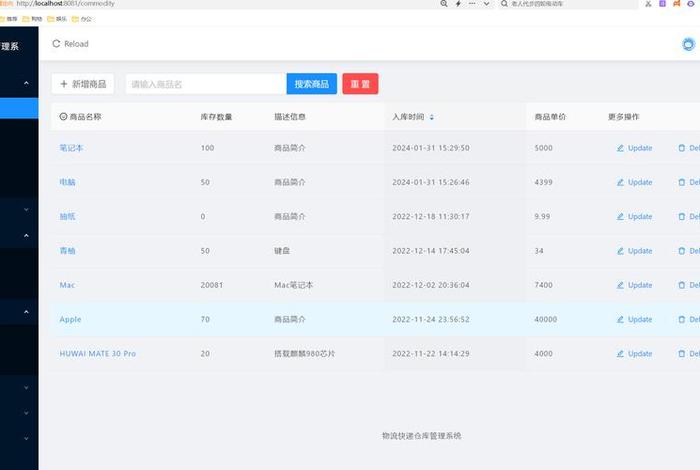The height and width of the screenshot is (470, 700).
Task: Click the lightning bolt icon in address bar
Action: 458,4
